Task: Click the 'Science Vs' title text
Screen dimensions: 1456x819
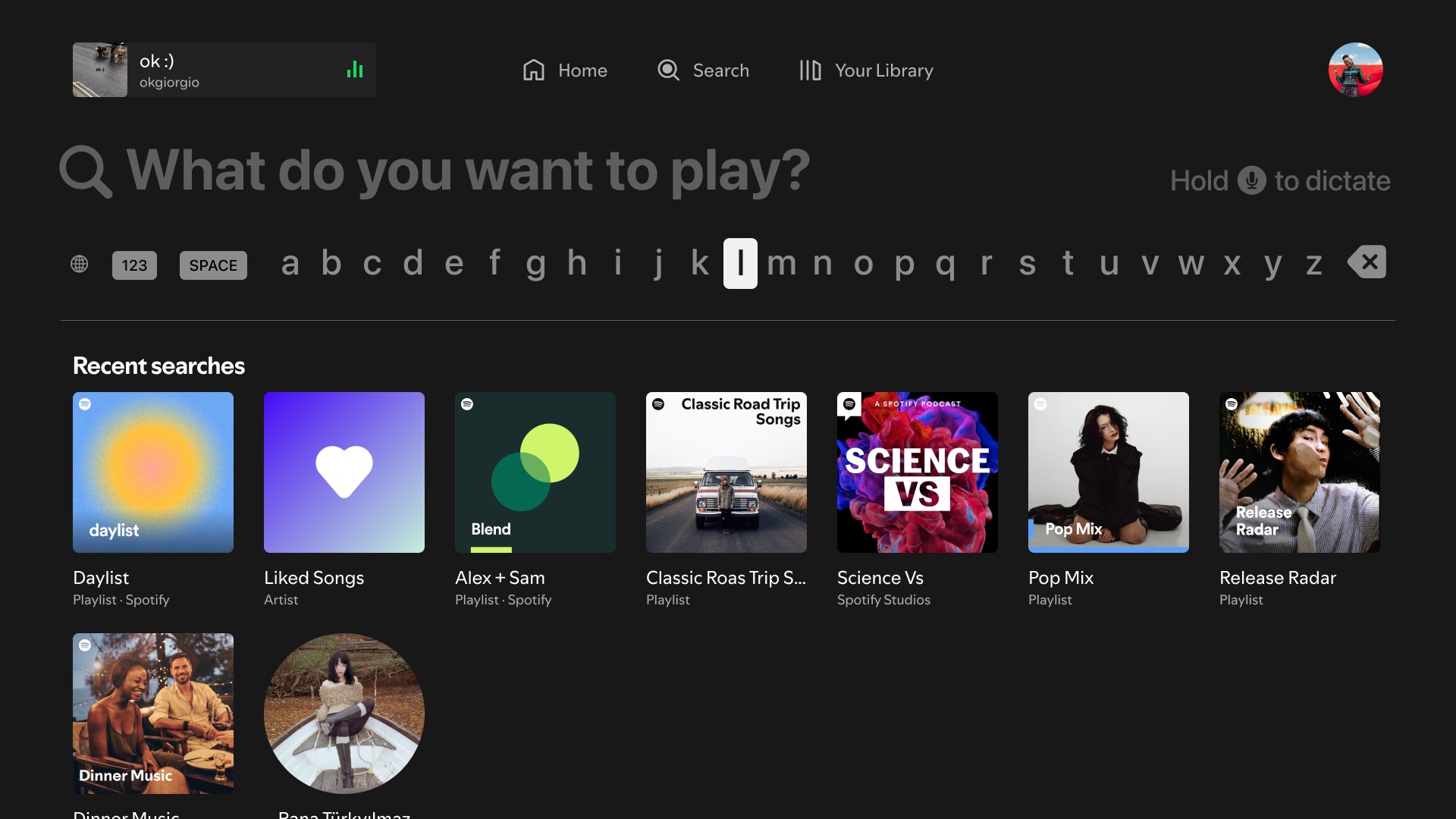Action: click(x=880, y=578)
